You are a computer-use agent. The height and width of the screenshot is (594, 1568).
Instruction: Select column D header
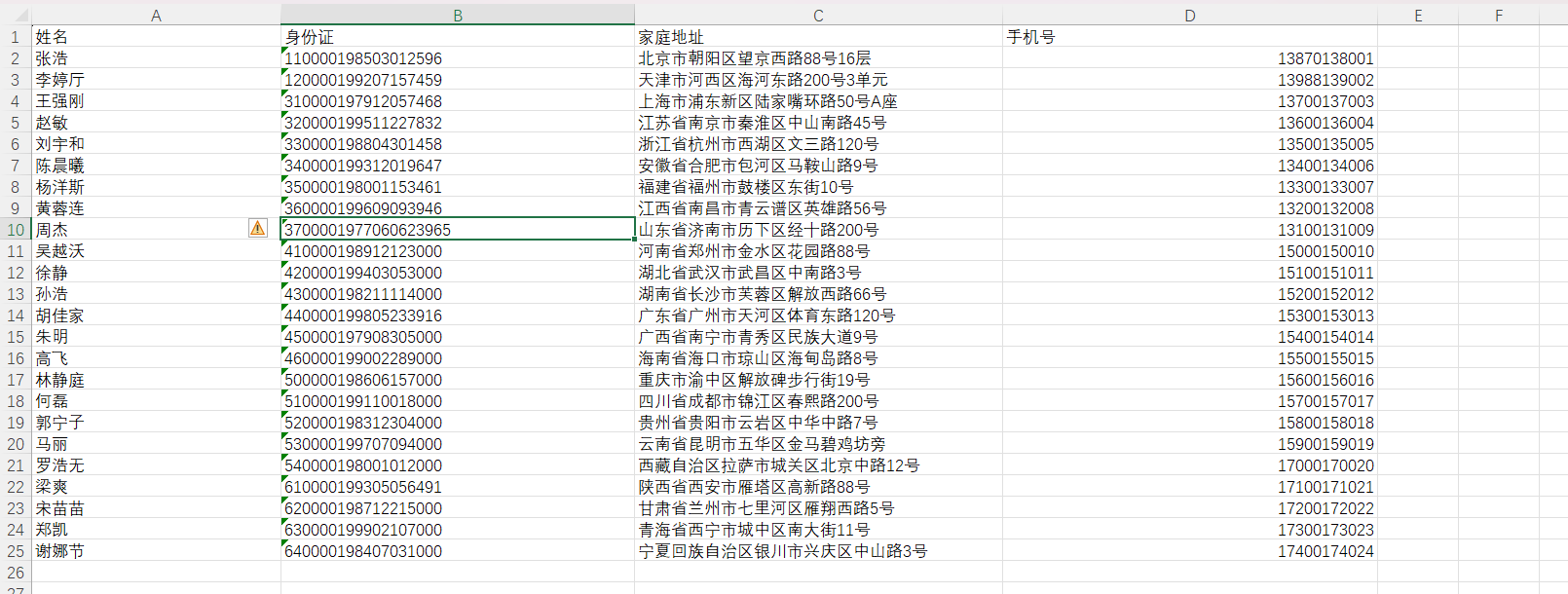1190,16
